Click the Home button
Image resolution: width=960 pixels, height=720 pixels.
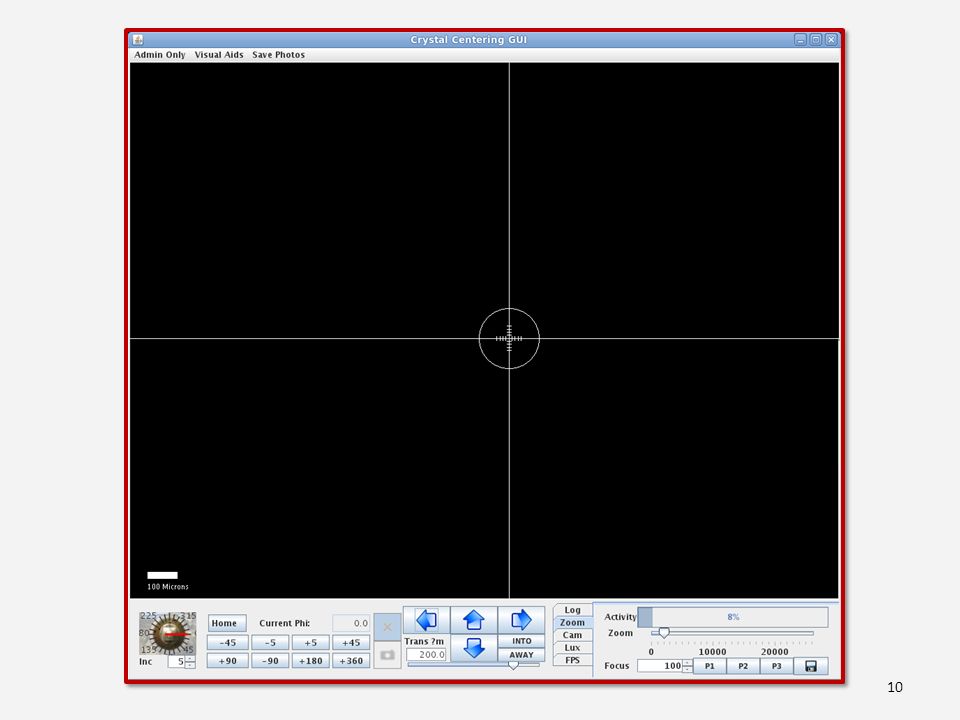[x=227, y=623]
